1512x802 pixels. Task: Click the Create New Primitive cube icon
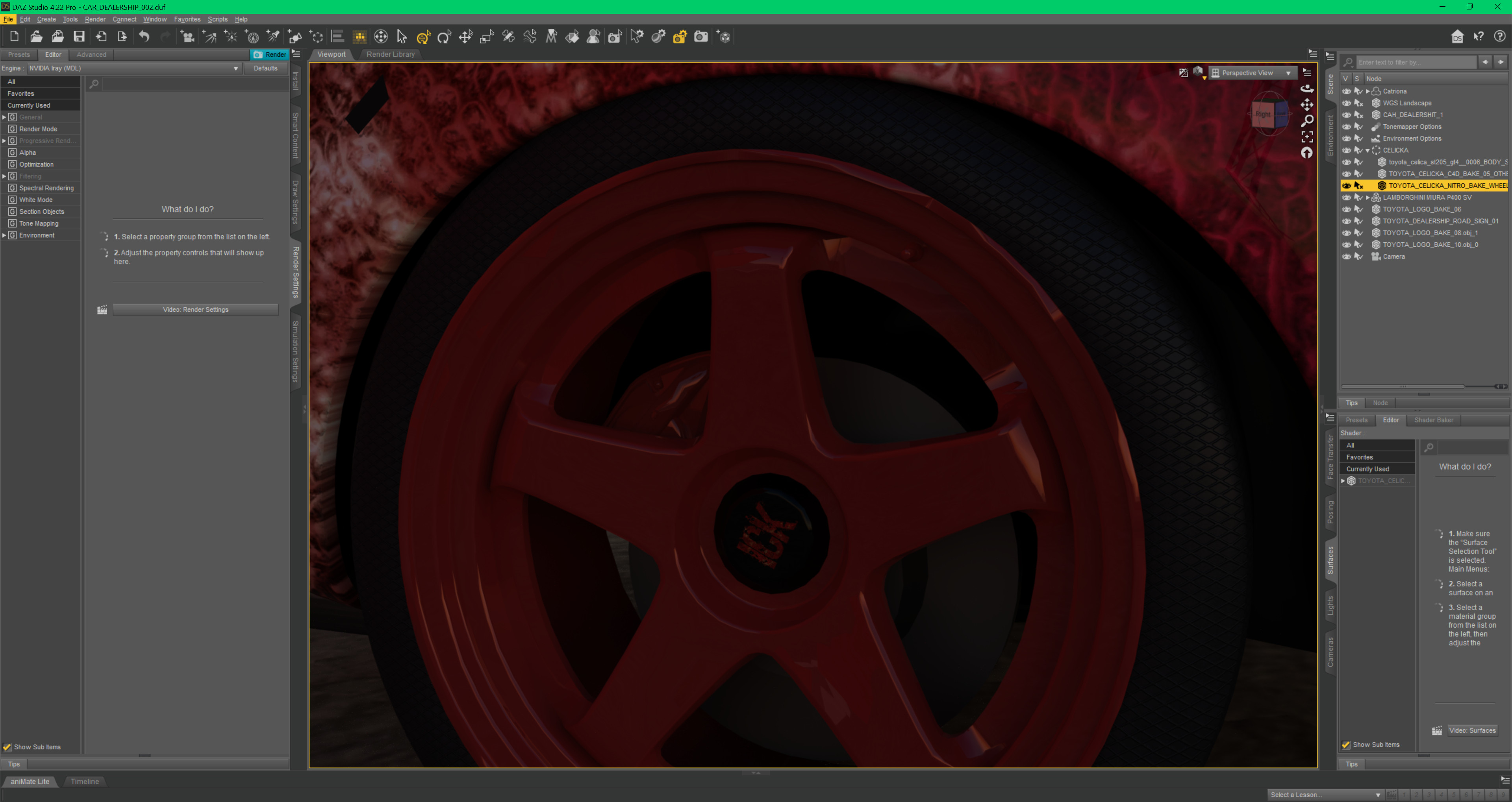pos(725,36)
